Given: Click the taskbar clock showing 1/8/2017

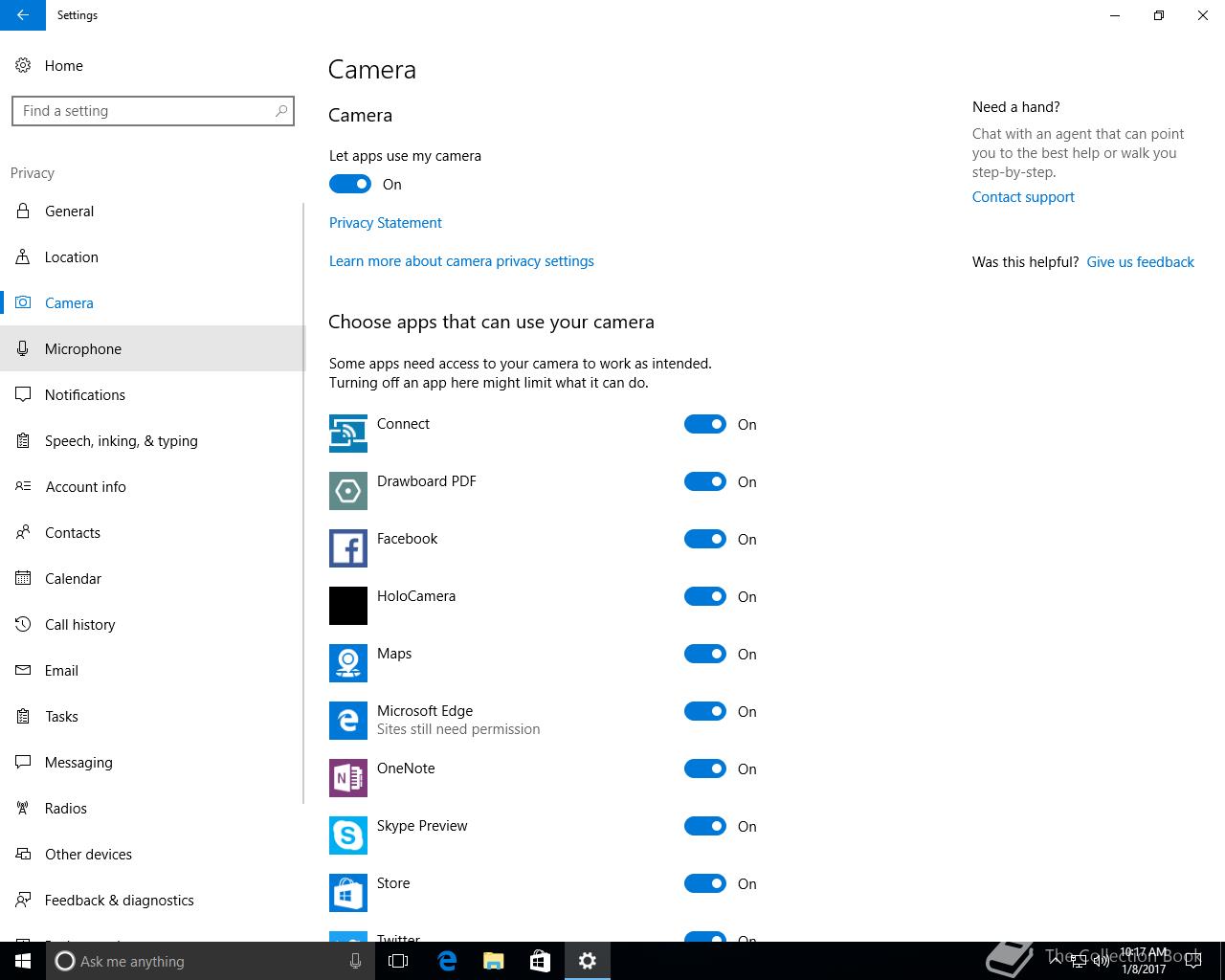Looking at the screenshot, I should point(1144,961).
